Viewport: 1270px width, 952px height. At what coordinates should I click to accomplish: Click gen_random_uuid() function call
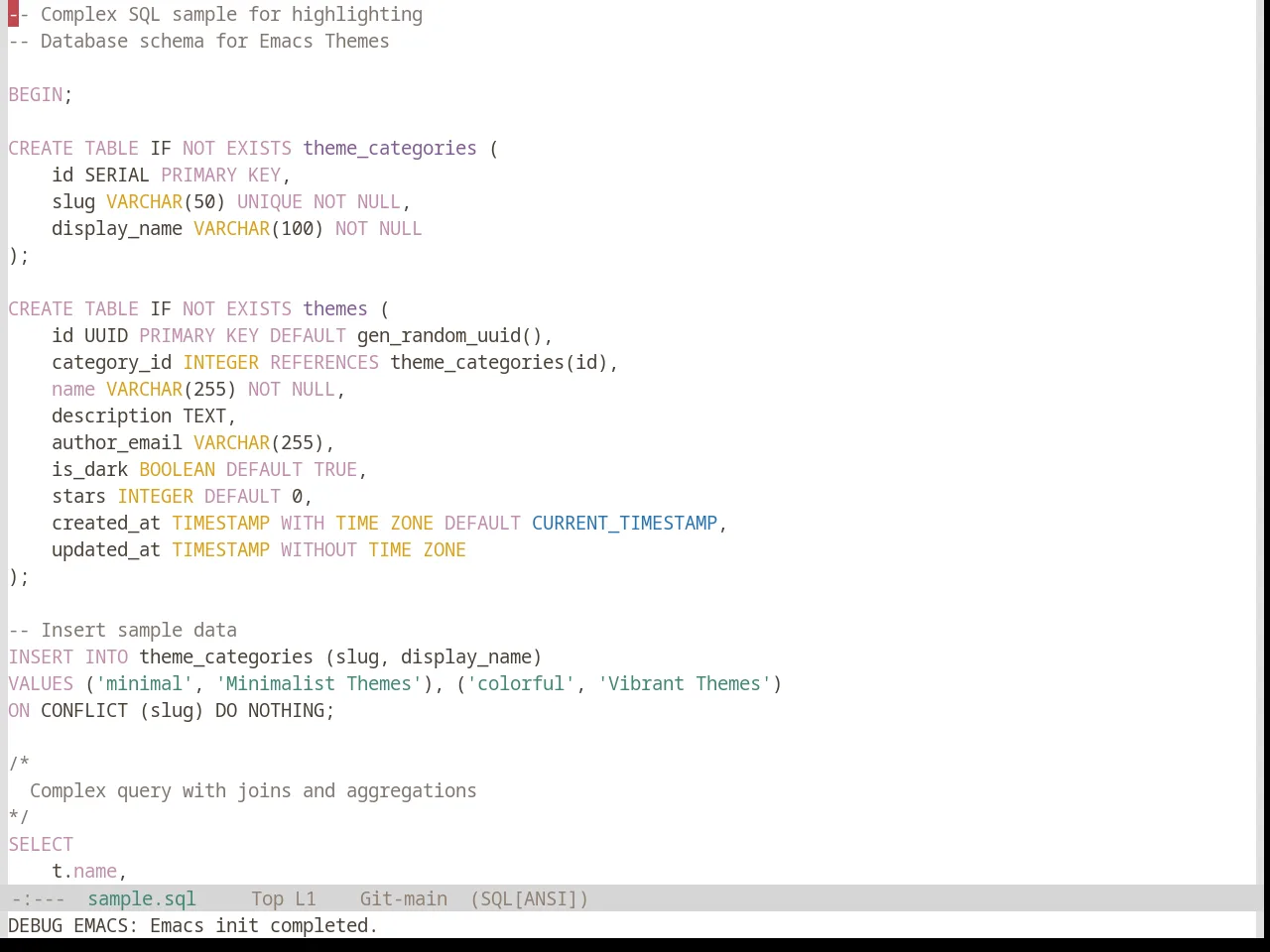point(449,335)
